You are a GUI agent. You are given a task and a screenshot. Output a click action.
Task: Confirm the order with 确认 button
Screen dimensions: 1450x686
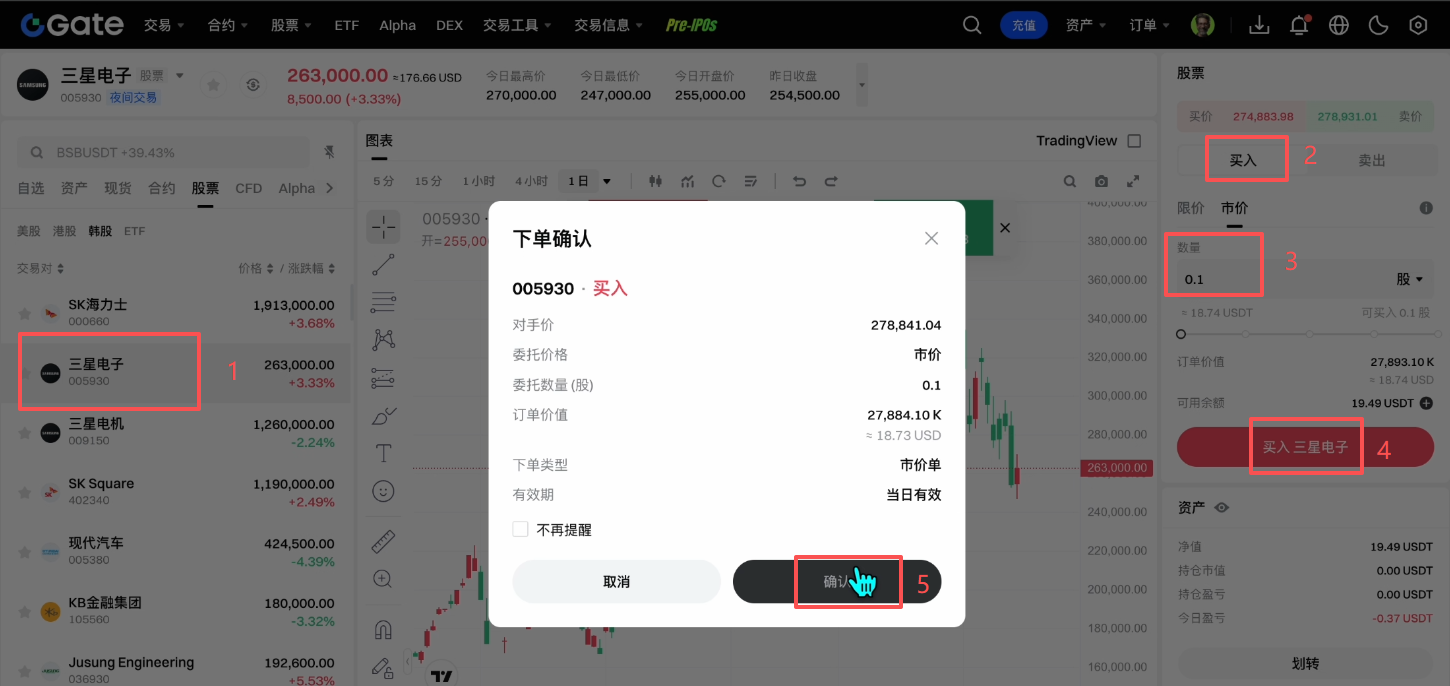pos(837,581)
